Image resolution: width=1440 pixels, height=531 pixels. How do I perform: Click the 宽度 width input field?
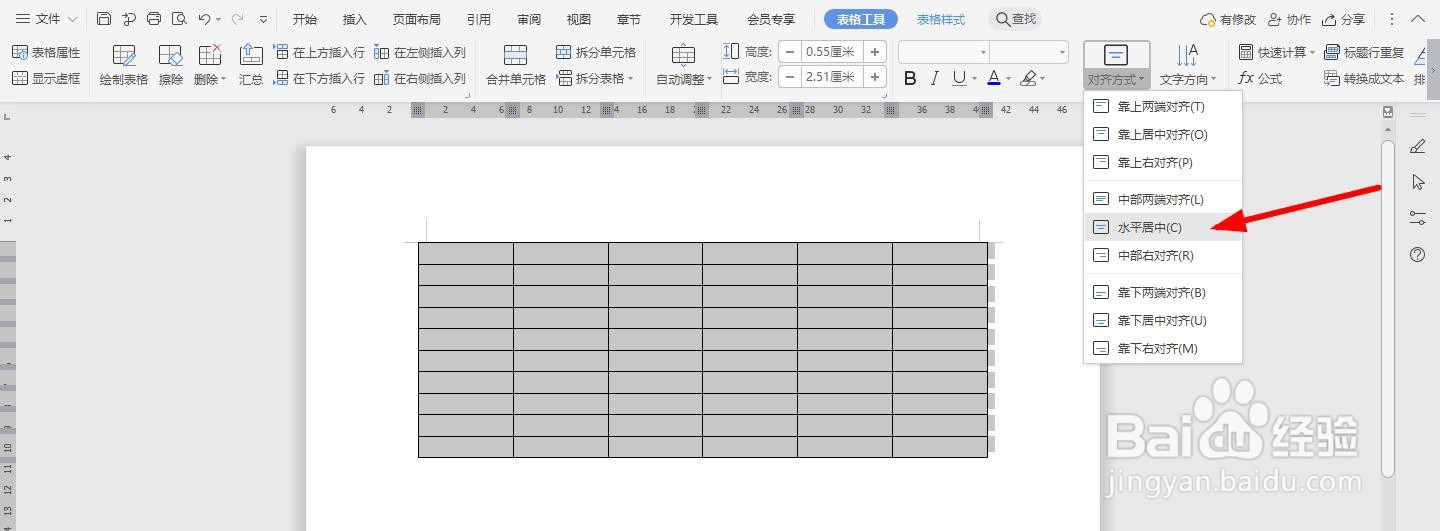(x=832, y=77)
